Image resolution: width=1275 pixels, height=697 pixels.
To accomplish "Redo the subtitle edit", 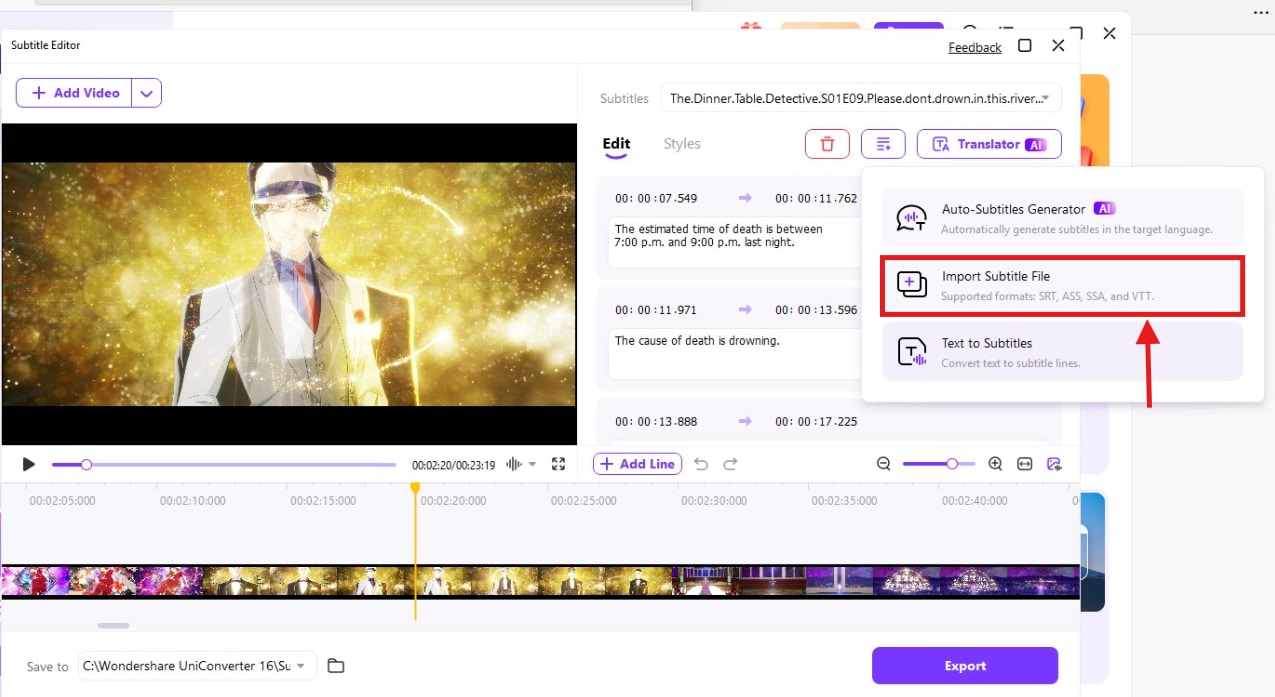I will 730,464.
